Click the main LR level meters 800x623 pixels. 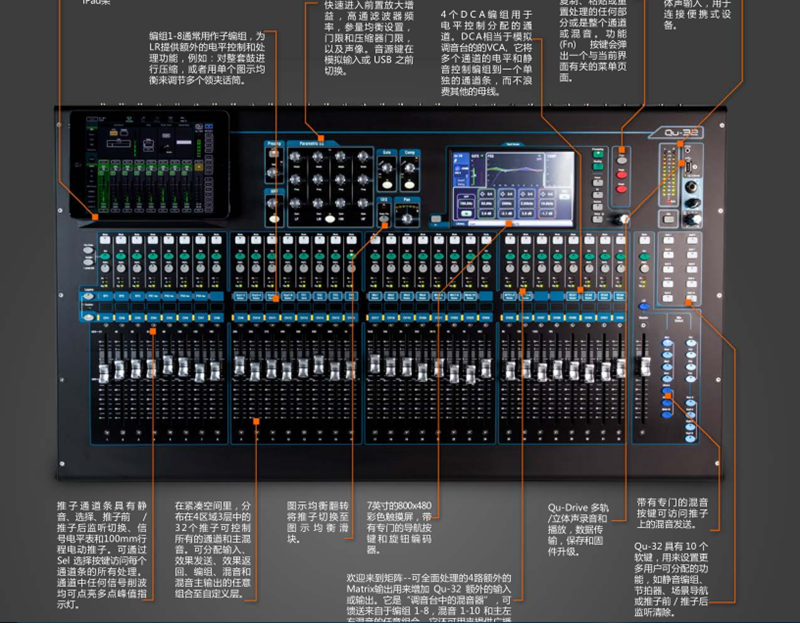tap(669, 176)
